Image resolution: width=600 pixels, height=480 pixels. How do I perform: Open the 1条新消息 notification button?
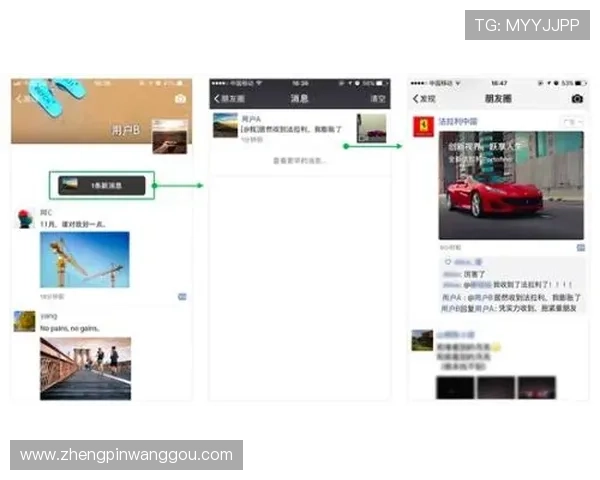(102, 185)
